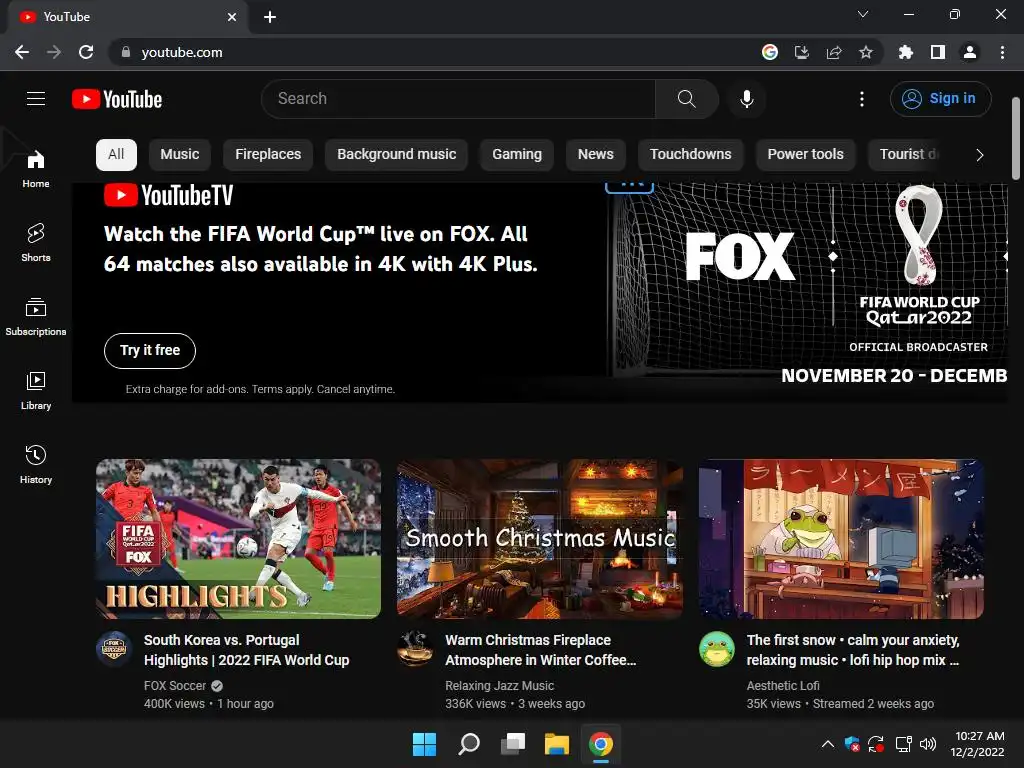
Task: Open South Korea vs. Portugal highlights thumbnail
Action: coord(238,539)
